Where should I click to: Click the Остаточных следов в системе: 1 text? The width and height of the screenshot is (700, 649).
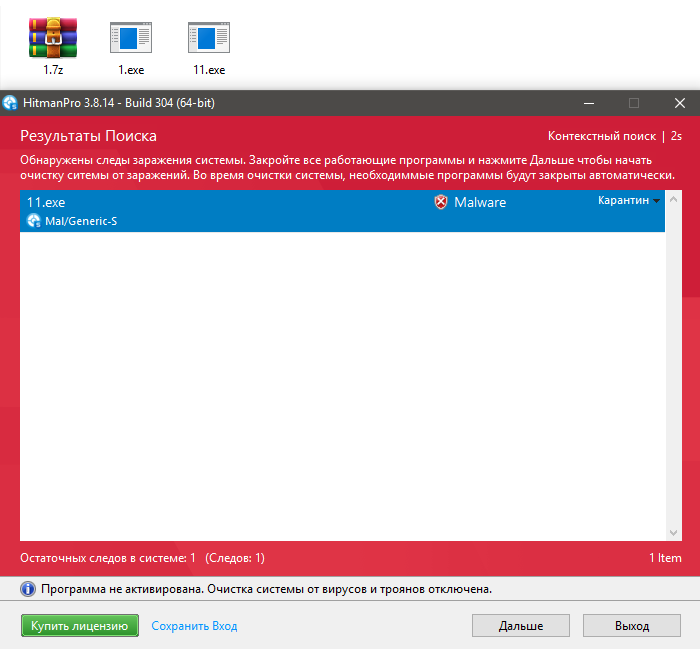[108, 558]
